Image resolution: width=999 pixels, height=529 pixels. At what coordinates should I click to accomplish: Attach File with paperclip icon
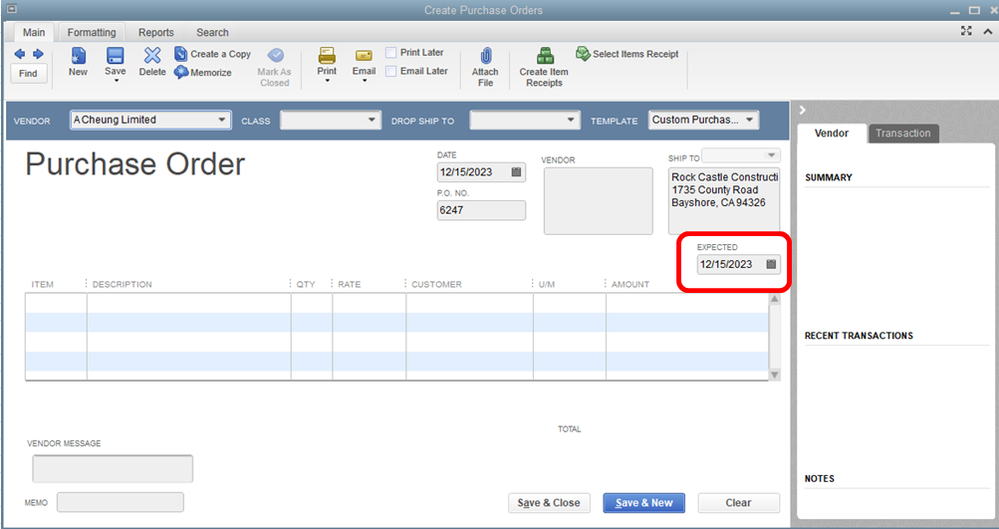[x=485, y=67]
